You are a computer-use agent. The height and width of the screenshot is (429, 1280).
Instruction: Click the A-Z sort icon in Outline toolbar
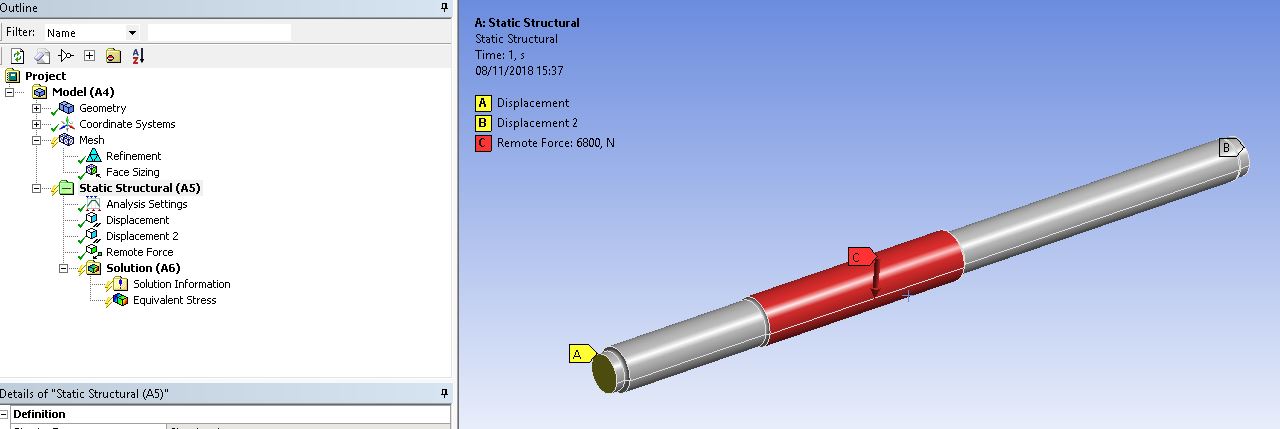138,56
